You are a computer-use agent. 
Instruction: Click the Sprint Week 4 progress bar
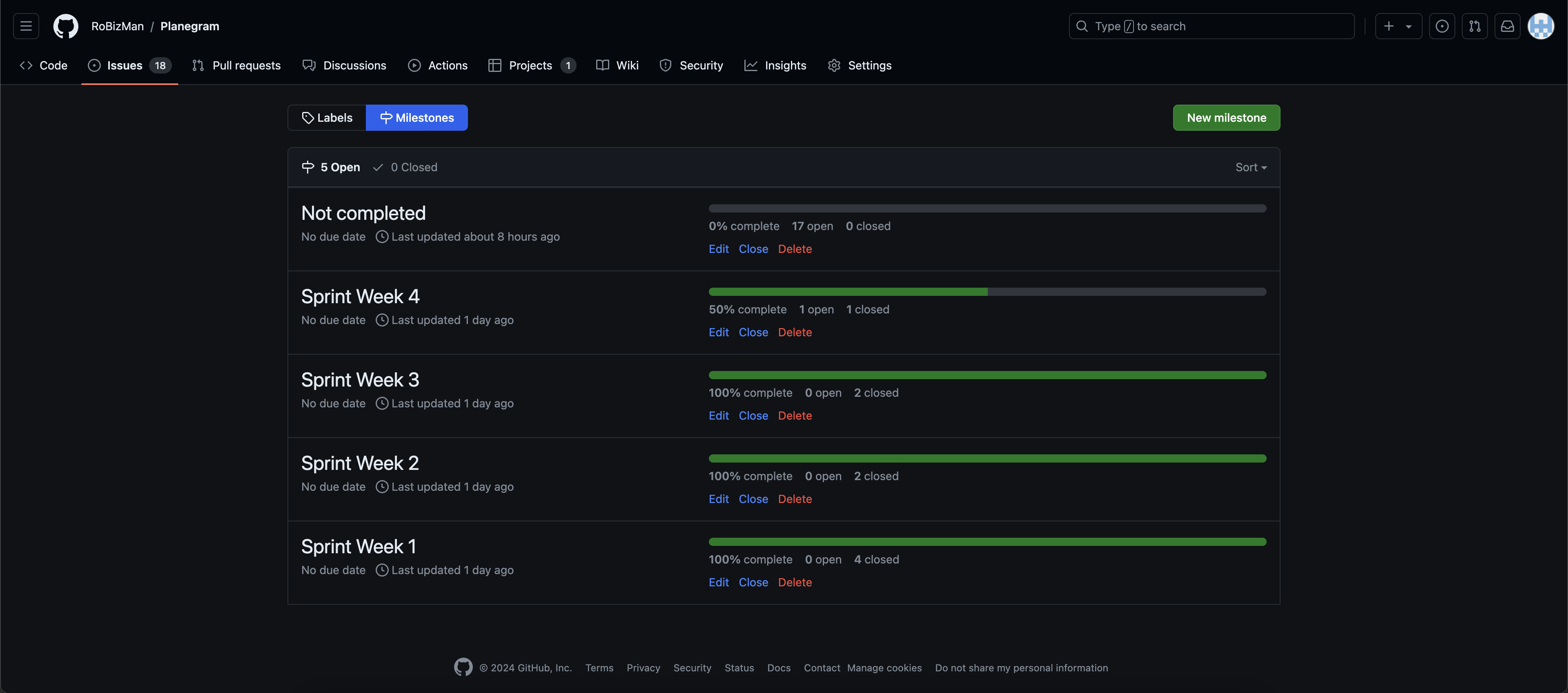[x=987, y=292]
